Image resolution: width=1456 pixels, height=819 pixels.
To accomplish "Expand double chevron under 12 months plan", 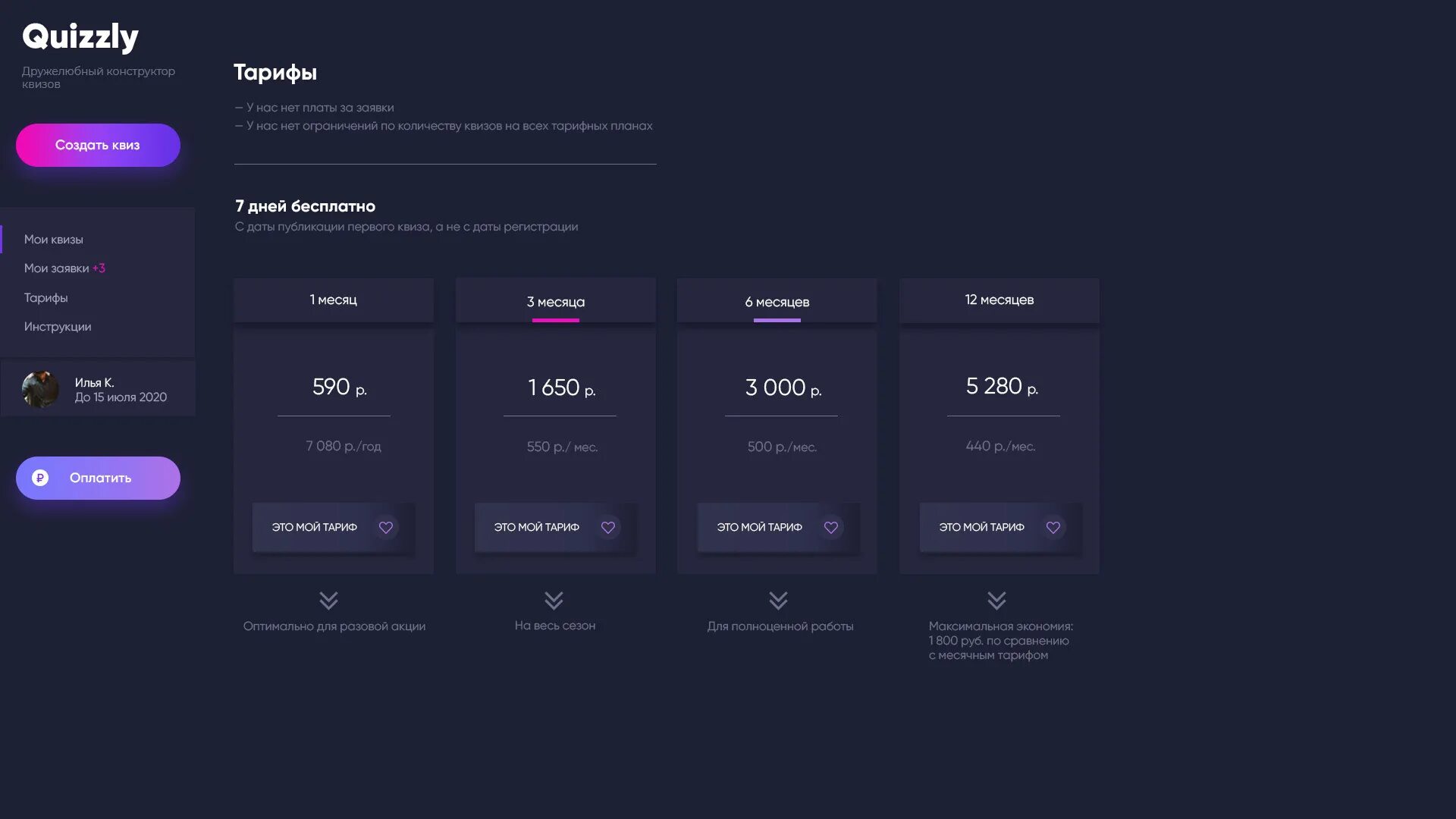I will [x=997, y=601].
